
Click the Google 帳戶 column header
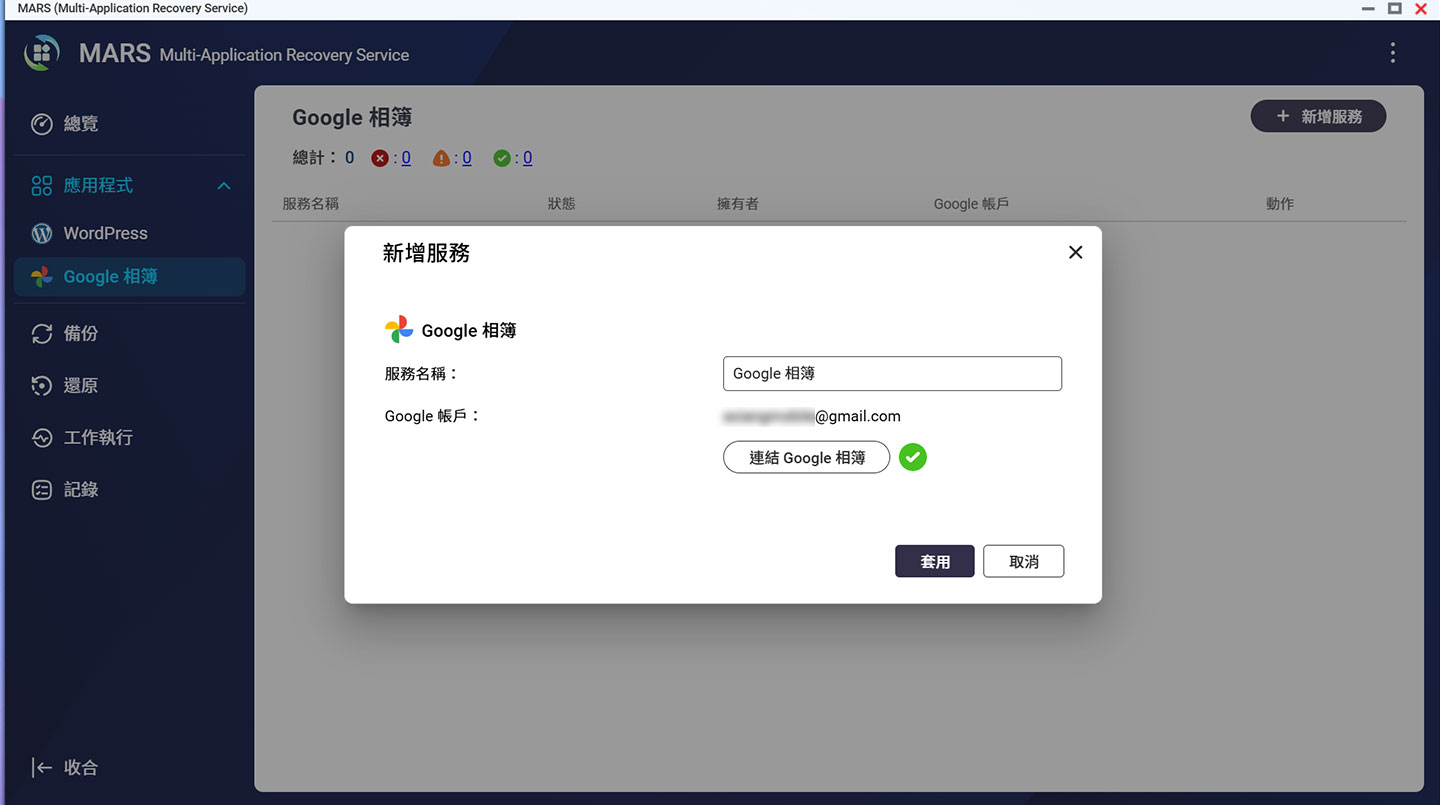pos(971,203)
